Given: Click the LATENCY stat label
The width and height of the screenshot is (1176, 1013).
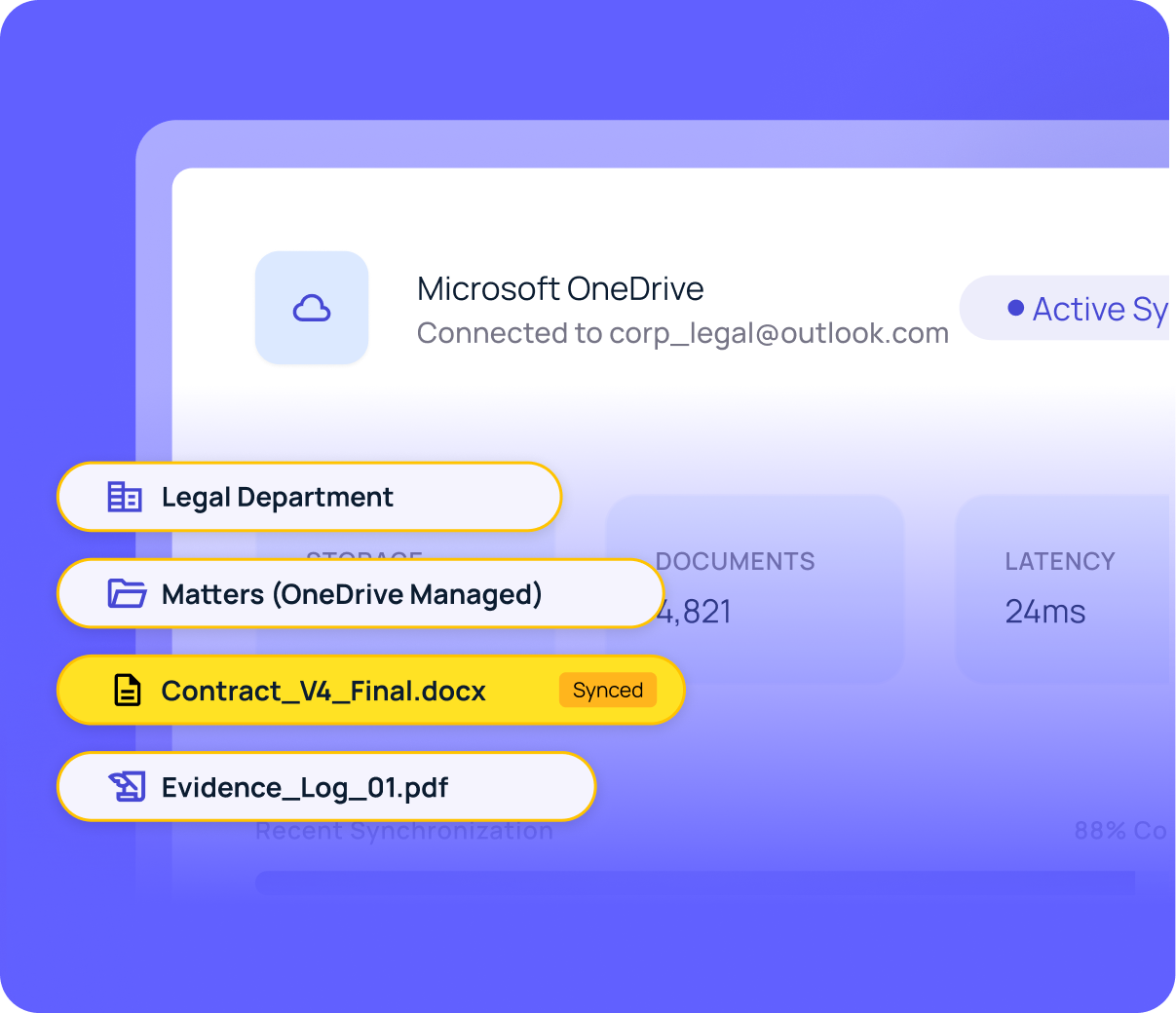Looking at the screenshot, I should (1059, 561).
